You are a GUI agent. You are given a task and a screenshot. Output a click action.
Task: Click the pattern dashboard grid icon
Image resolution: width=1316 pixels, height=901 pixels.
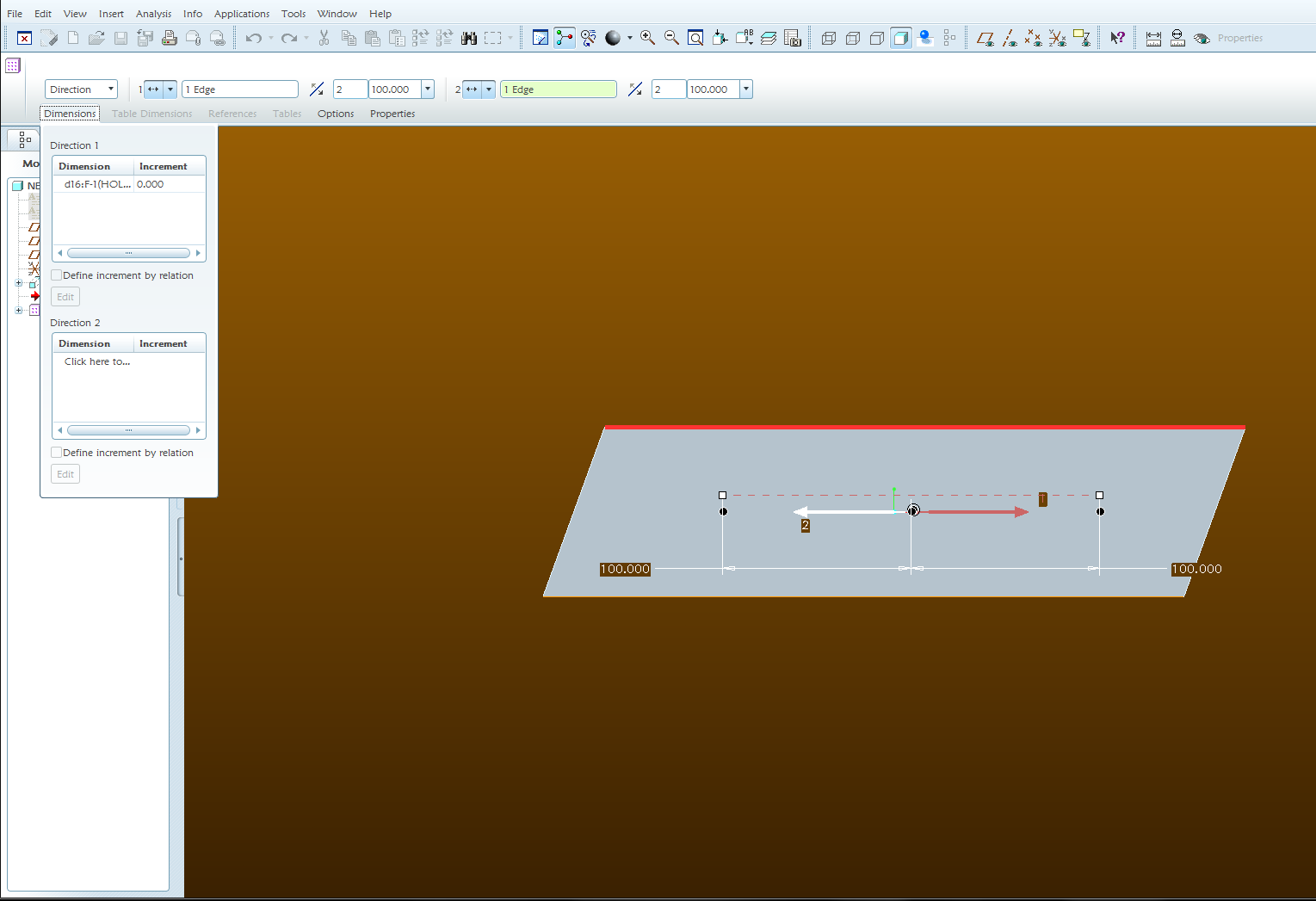point(13,65)
